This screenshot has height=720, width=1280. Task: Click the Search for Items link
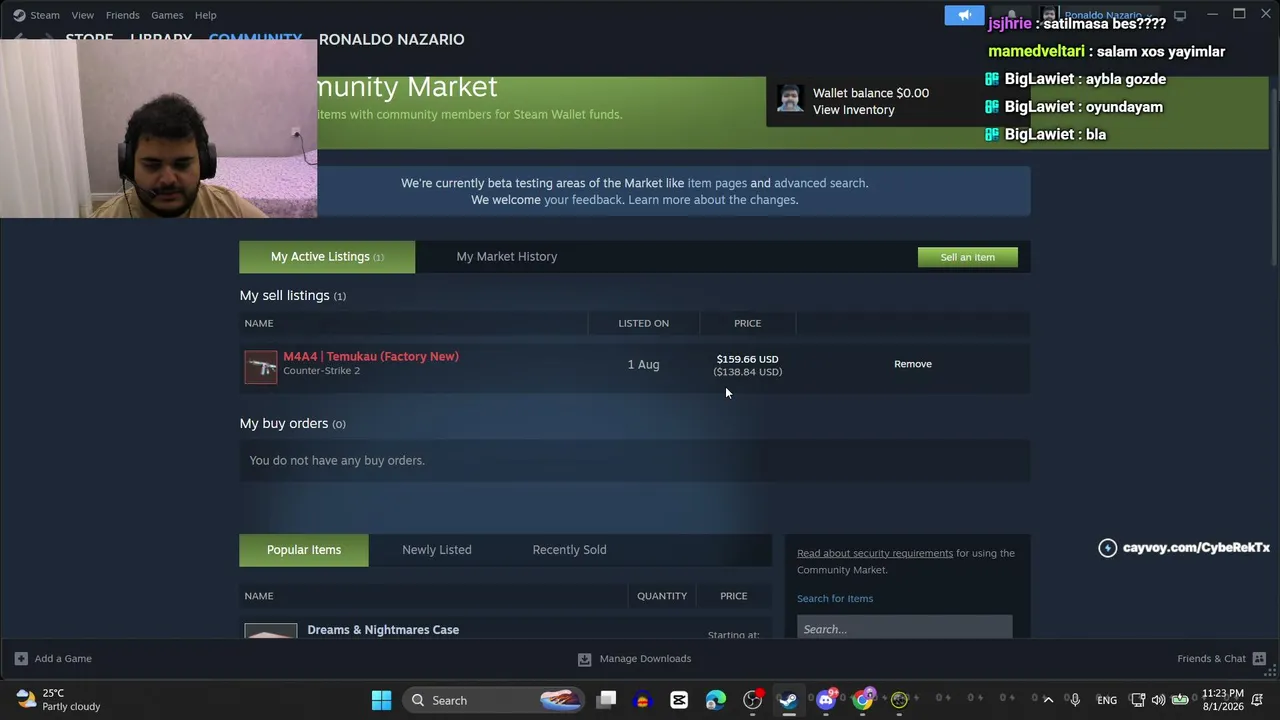coord(835,598)
